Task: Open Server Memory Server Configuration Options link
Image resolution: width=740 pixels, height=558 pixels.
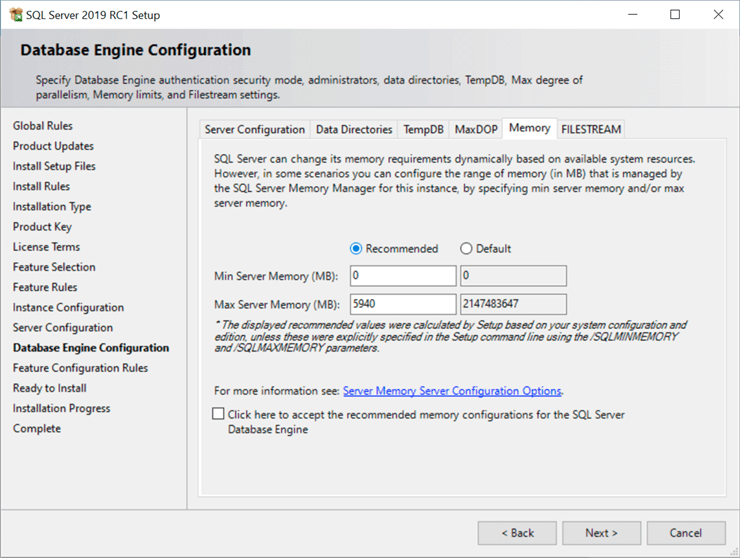Action: coord(452,391)
